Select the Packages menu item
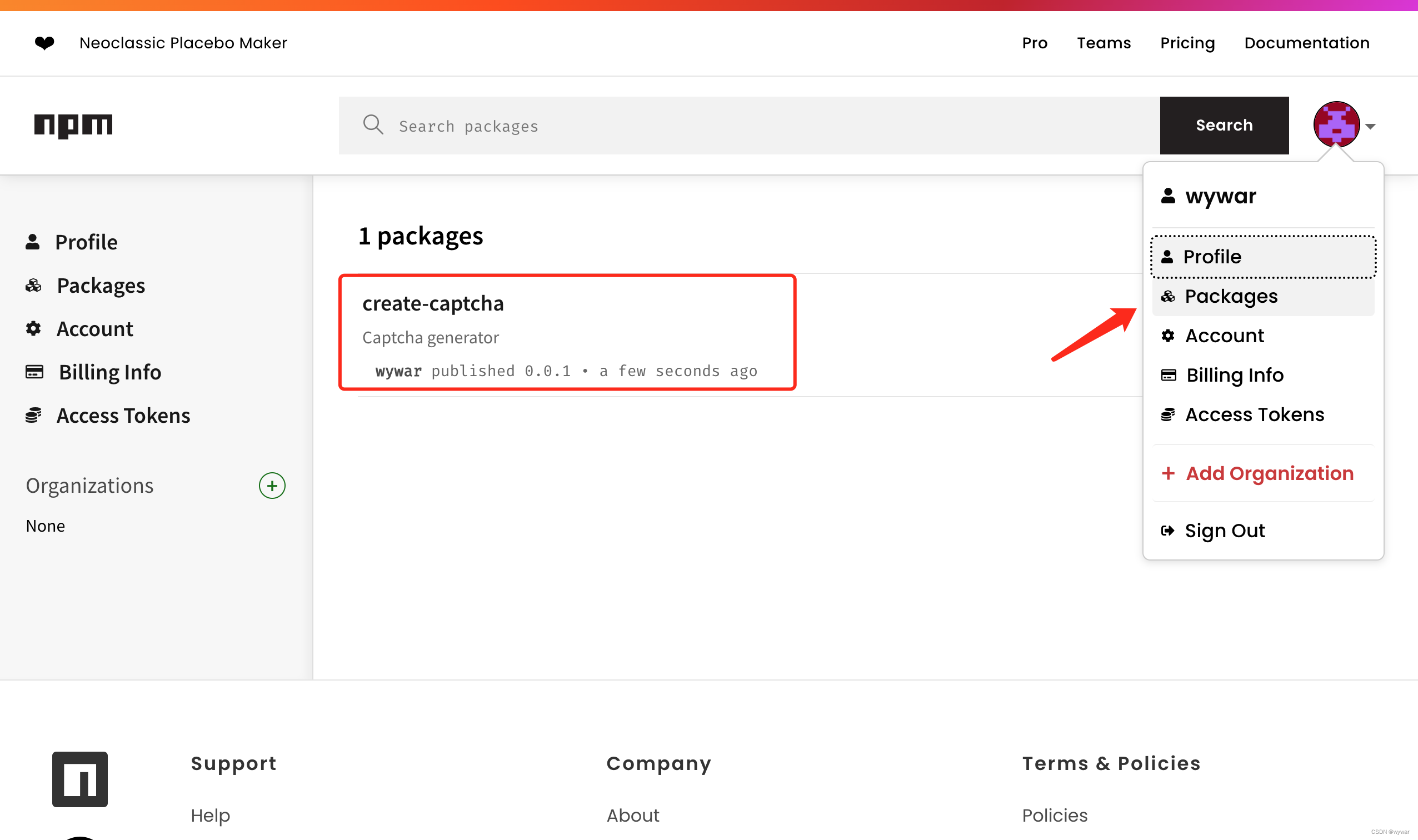 tap(1231, 296)
